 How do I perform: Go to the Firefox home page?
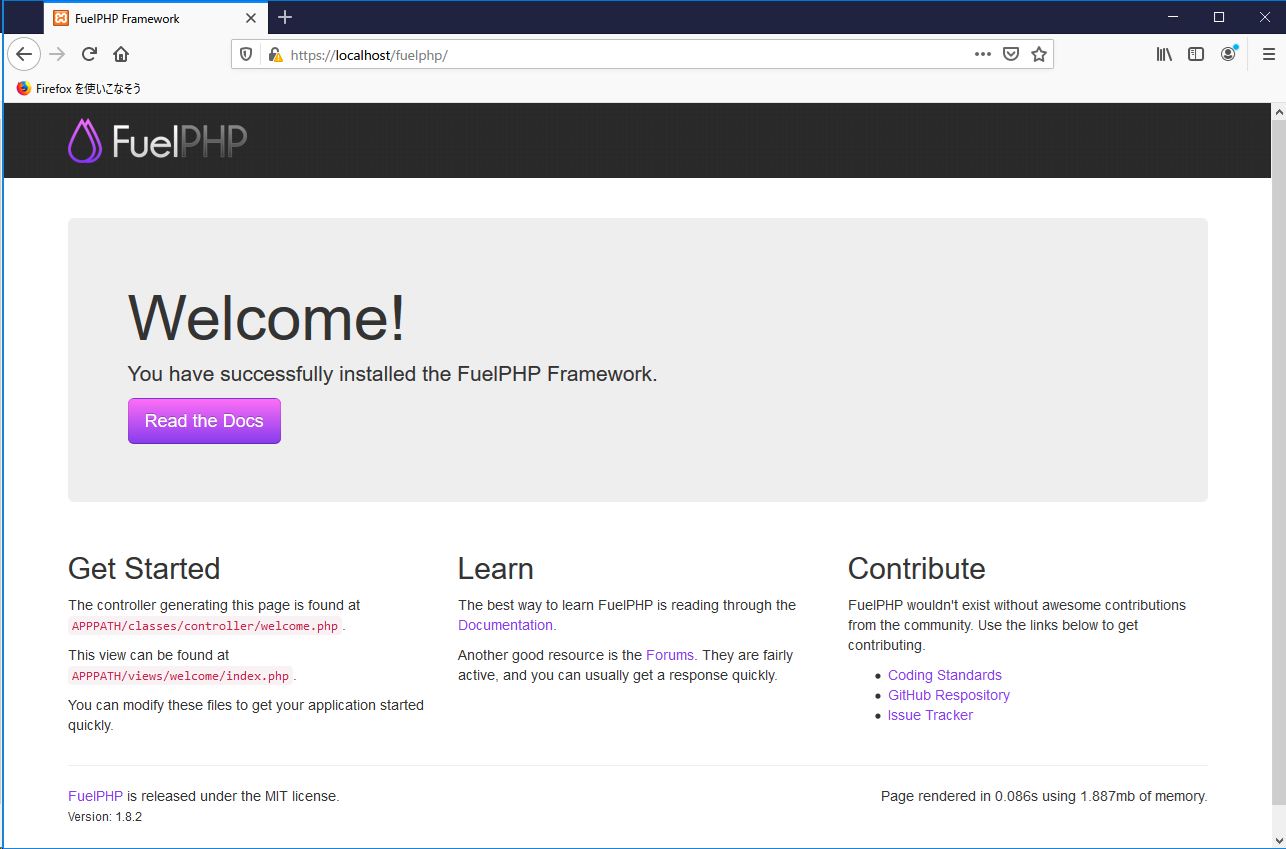(121, 54)
